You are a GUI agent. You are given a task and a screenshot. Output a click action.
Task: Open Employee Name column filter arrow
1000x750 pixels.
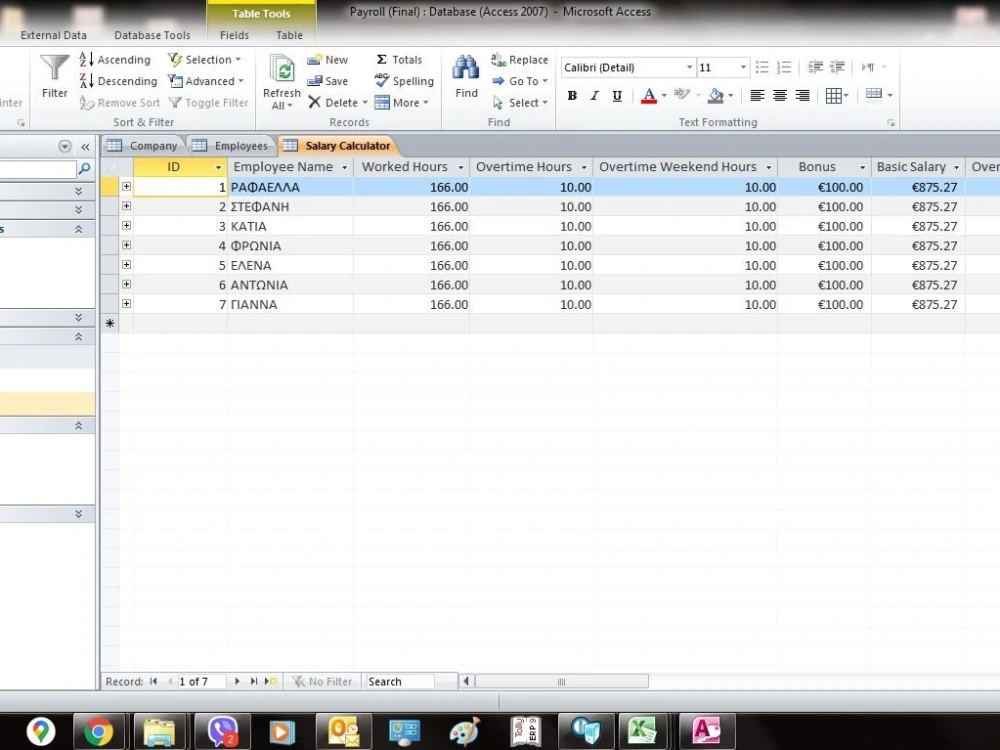pyautogui.click(x=344, y=167)
